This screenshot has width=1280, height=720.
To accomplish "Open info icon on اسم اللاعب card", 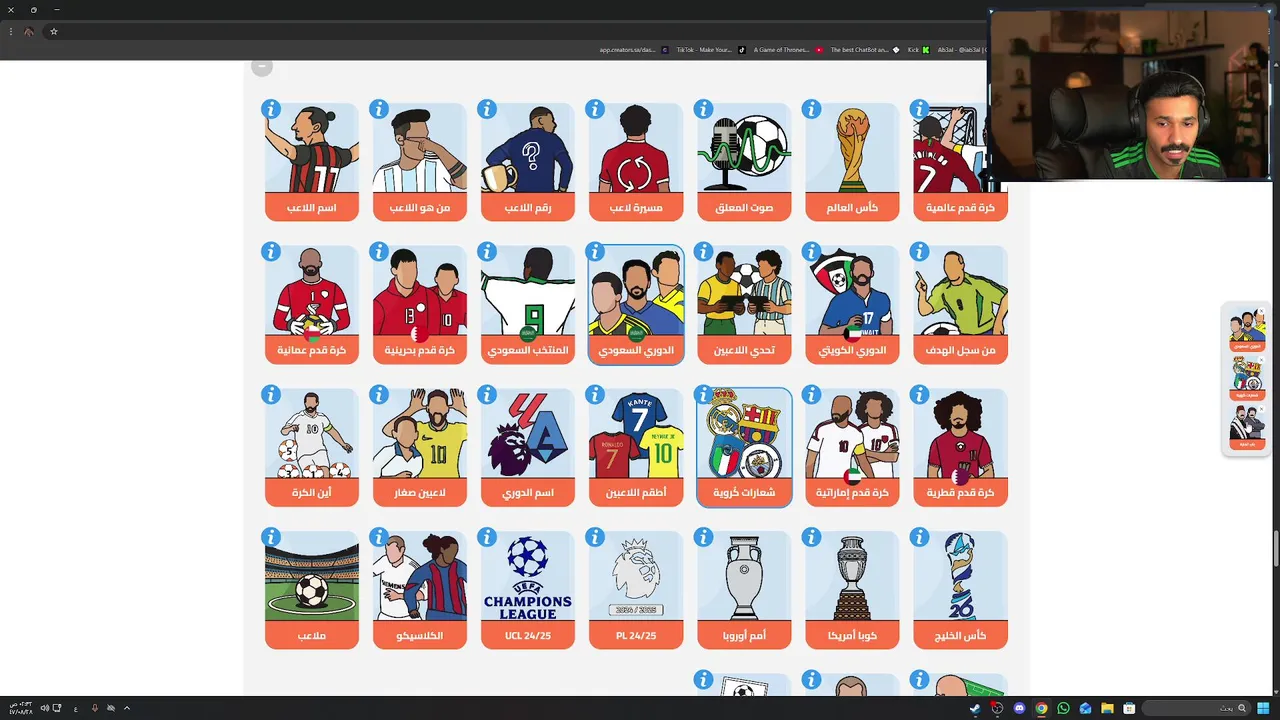I will pyautogui.click(x=271, y=109).
